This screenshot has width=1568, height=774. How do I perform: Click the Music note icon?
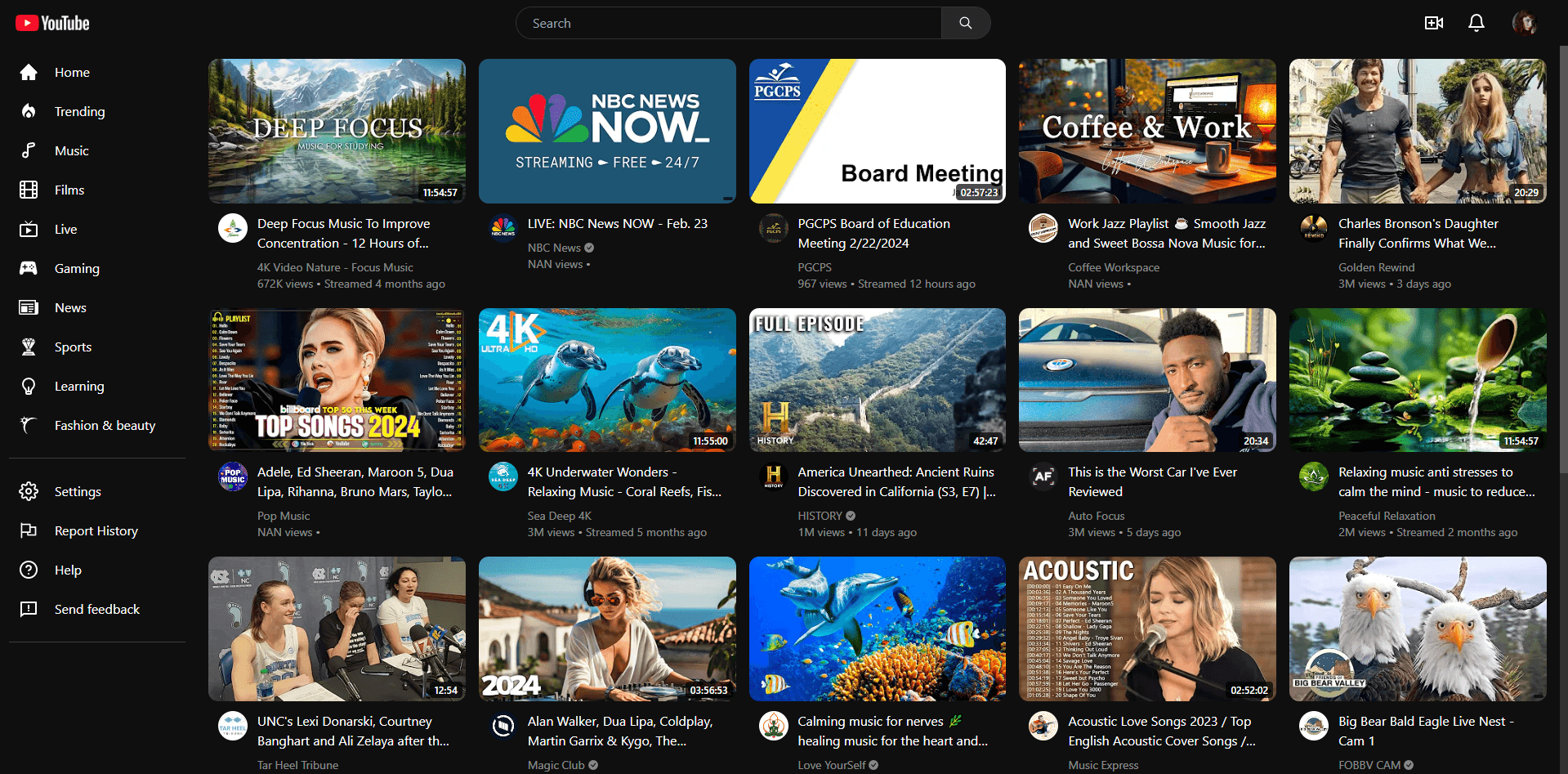[29, 150]
